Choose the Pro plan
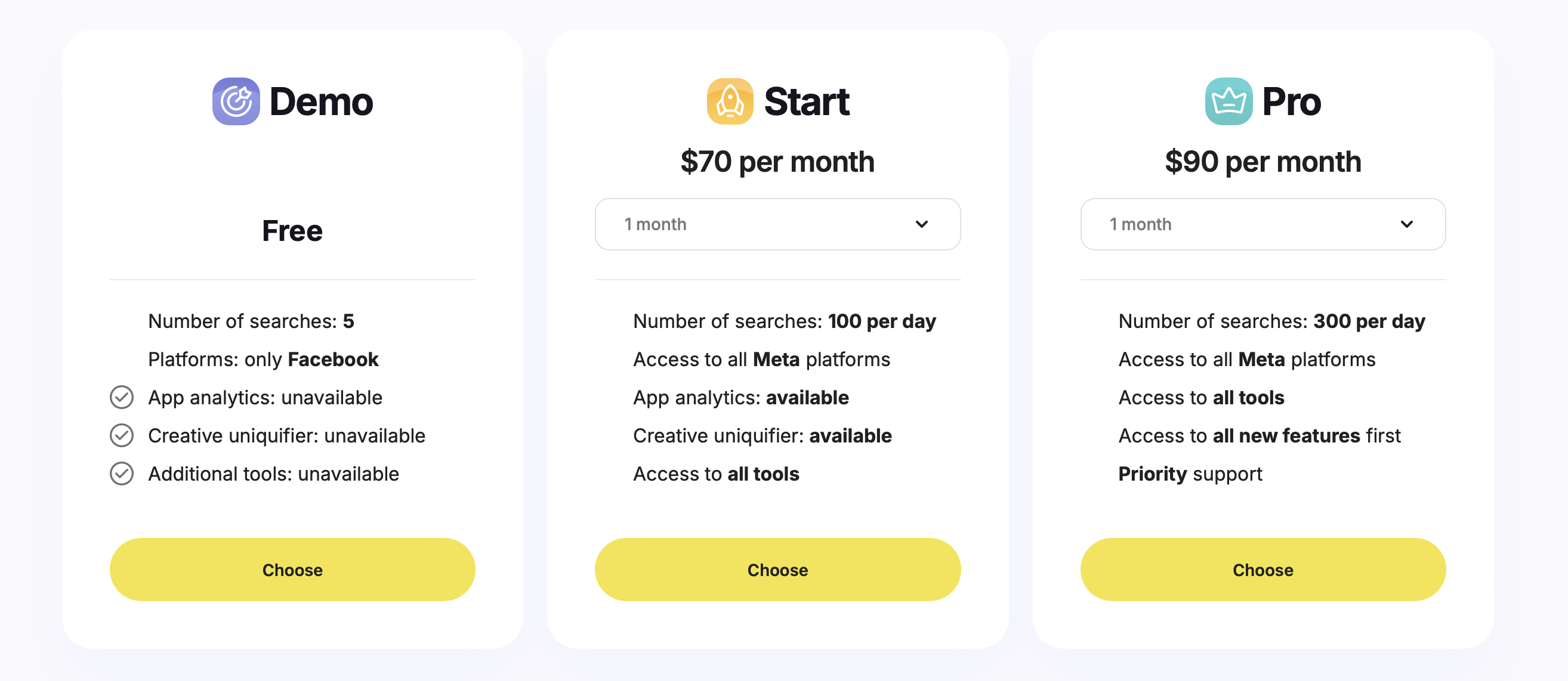This screenshot has height=681, width=1568. (x=1263, y=569)
